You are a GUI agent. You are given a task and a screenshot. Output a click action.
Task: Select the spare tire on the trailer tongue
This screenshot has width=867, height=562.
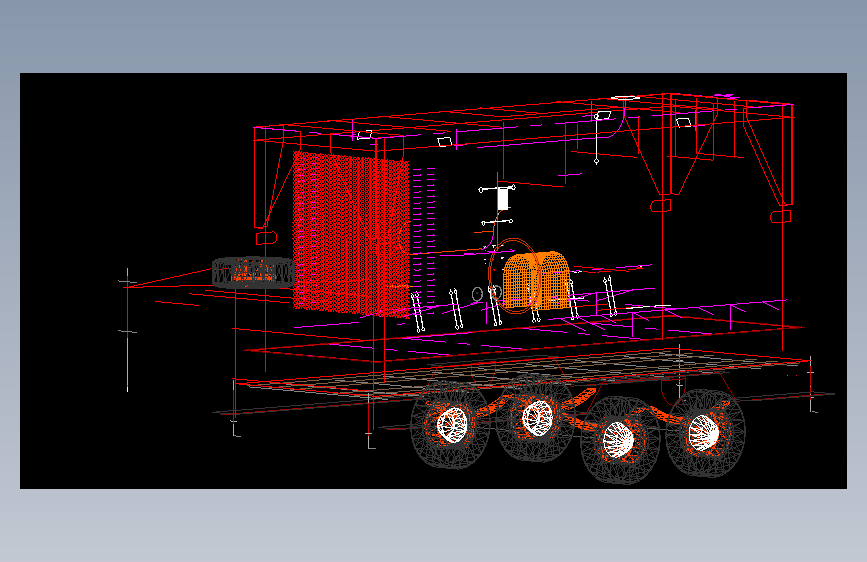coord(253,272)
